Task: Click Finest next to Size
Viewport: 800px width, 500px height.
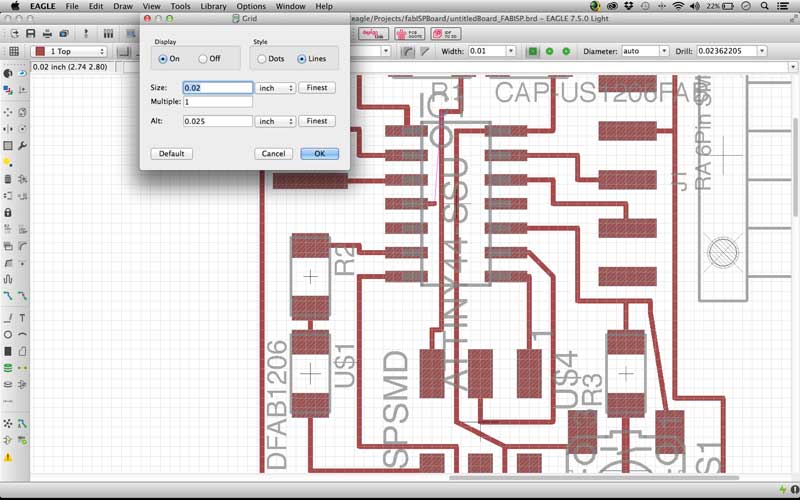Action: (x=317, y=88)
